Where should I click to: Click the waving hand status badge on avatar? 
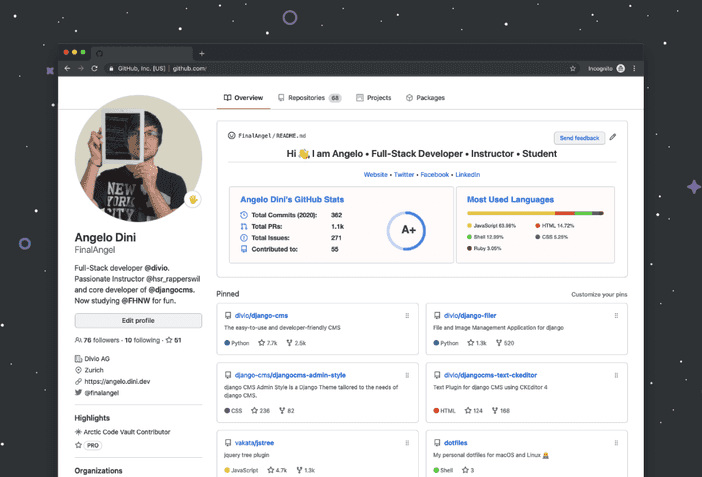point(193,199)
